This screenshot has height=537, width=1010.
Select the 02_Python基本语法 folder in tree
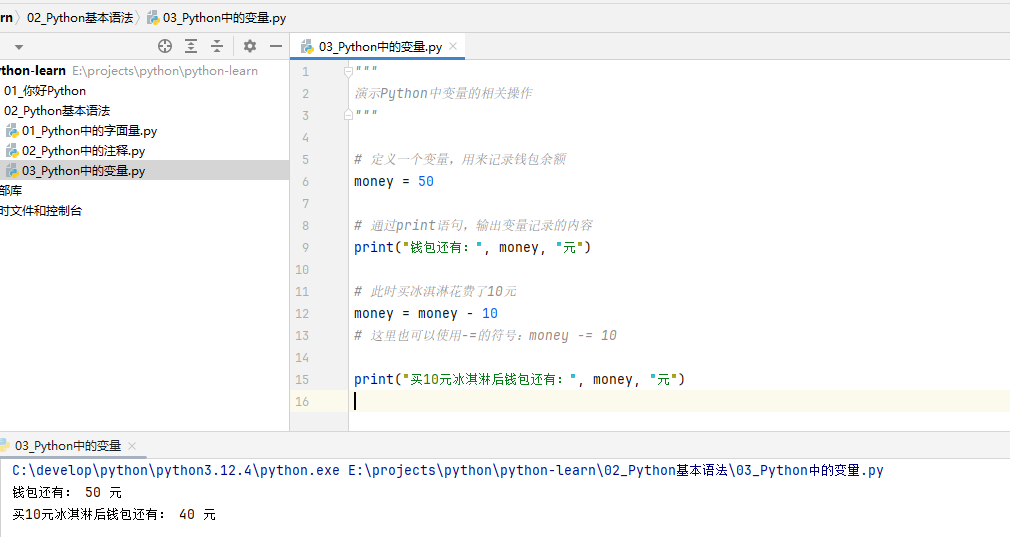click(57, 111)
